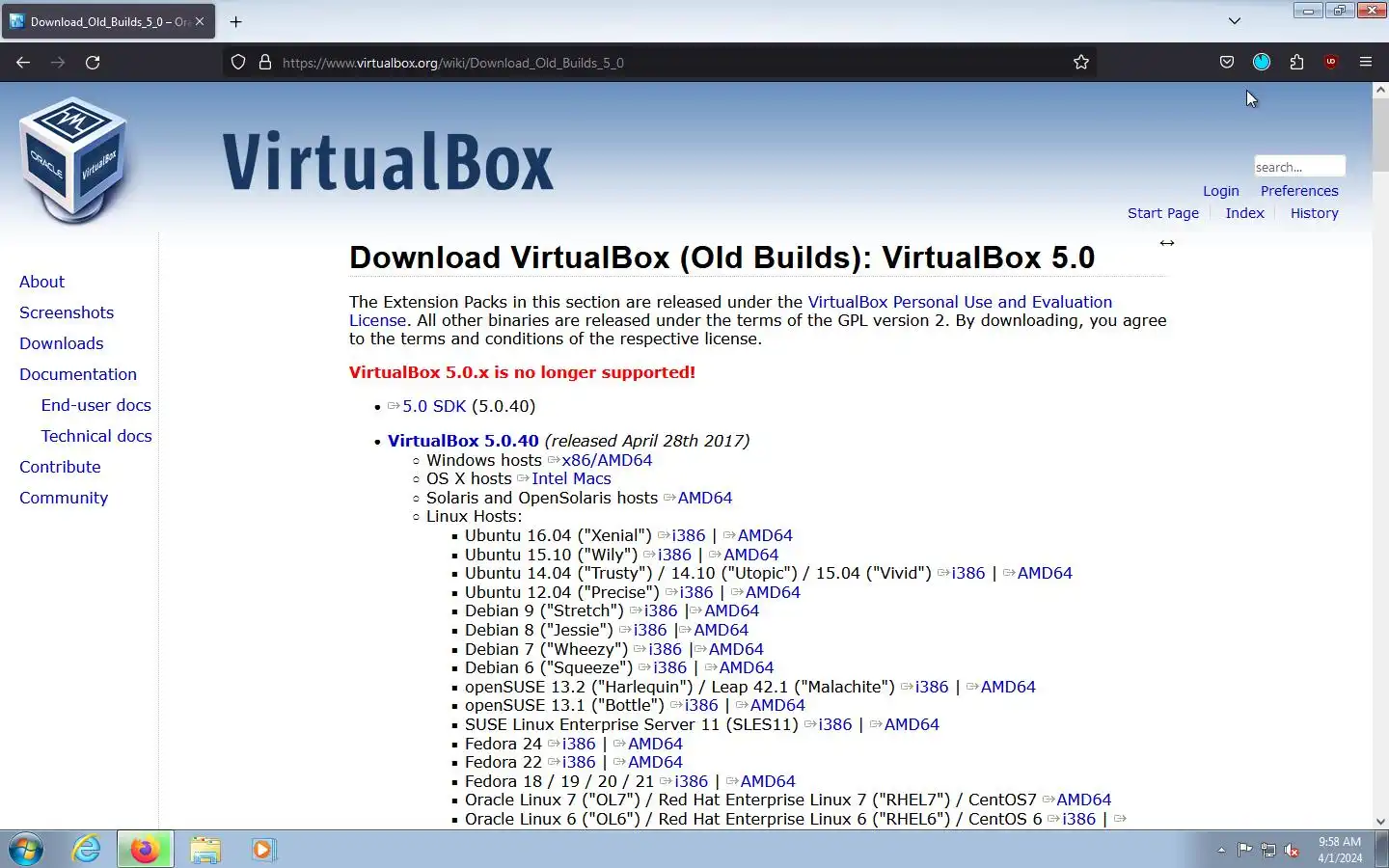This screenshot has height=868, width=1389.
Task: Download Fedora 24 AMD64 package
Action: [655, 744]
